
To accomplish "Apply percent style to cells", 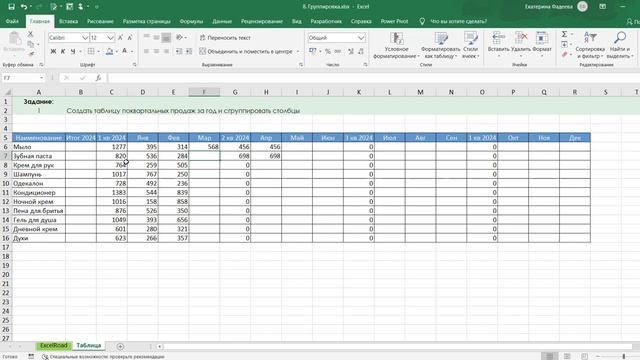I will point(328,51).
